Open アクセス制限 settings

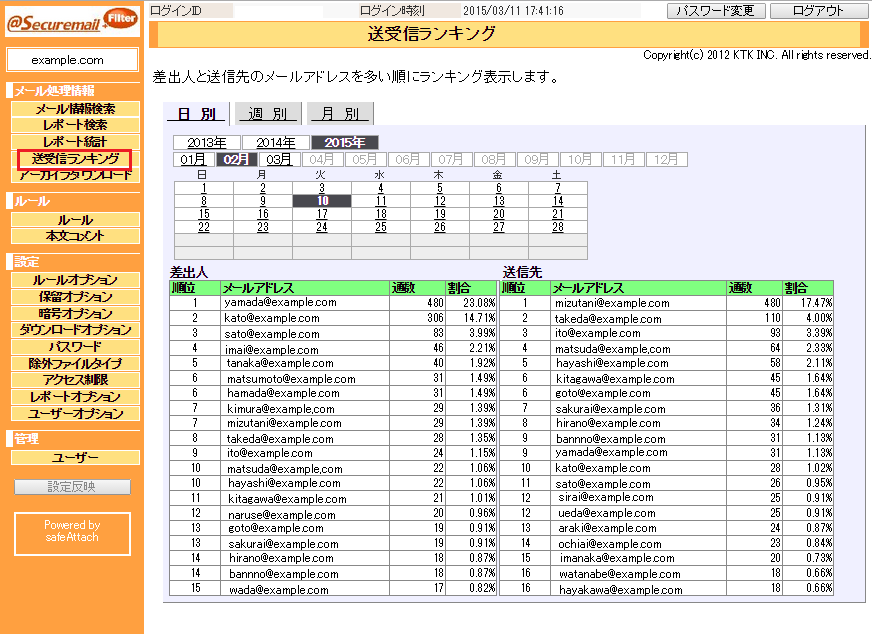click(75, 380)
